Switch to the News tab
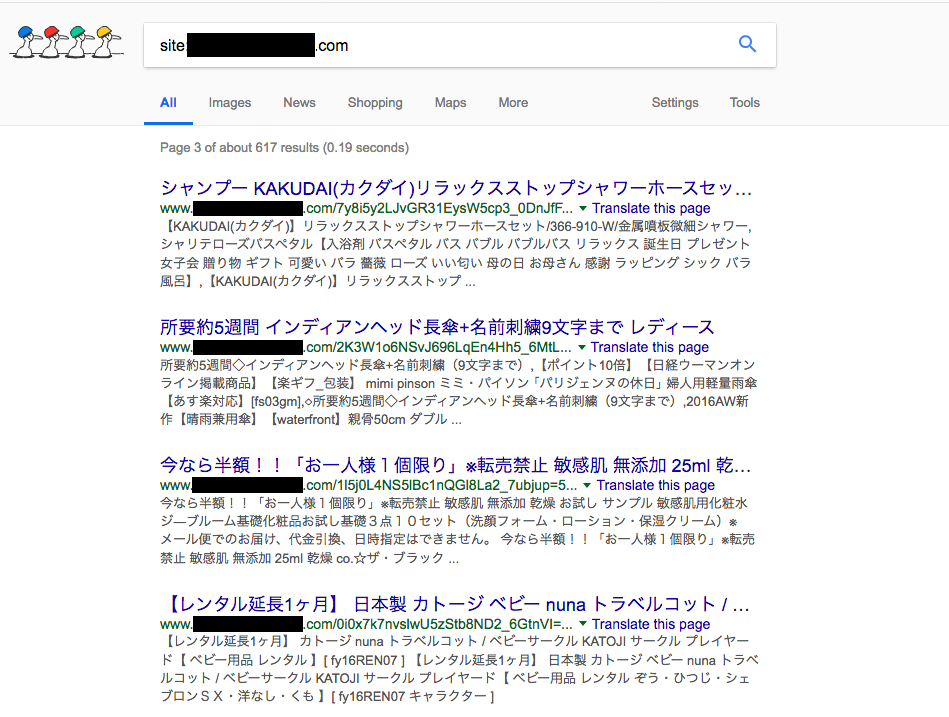 (300, 103)
